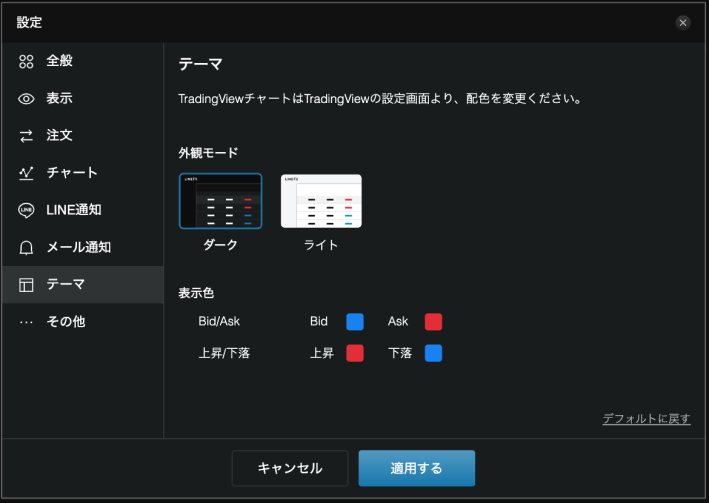The height and width of the screenshot is (503, 709).
Task: Change the 下落 blue color swatch
Action: point(433,353)
